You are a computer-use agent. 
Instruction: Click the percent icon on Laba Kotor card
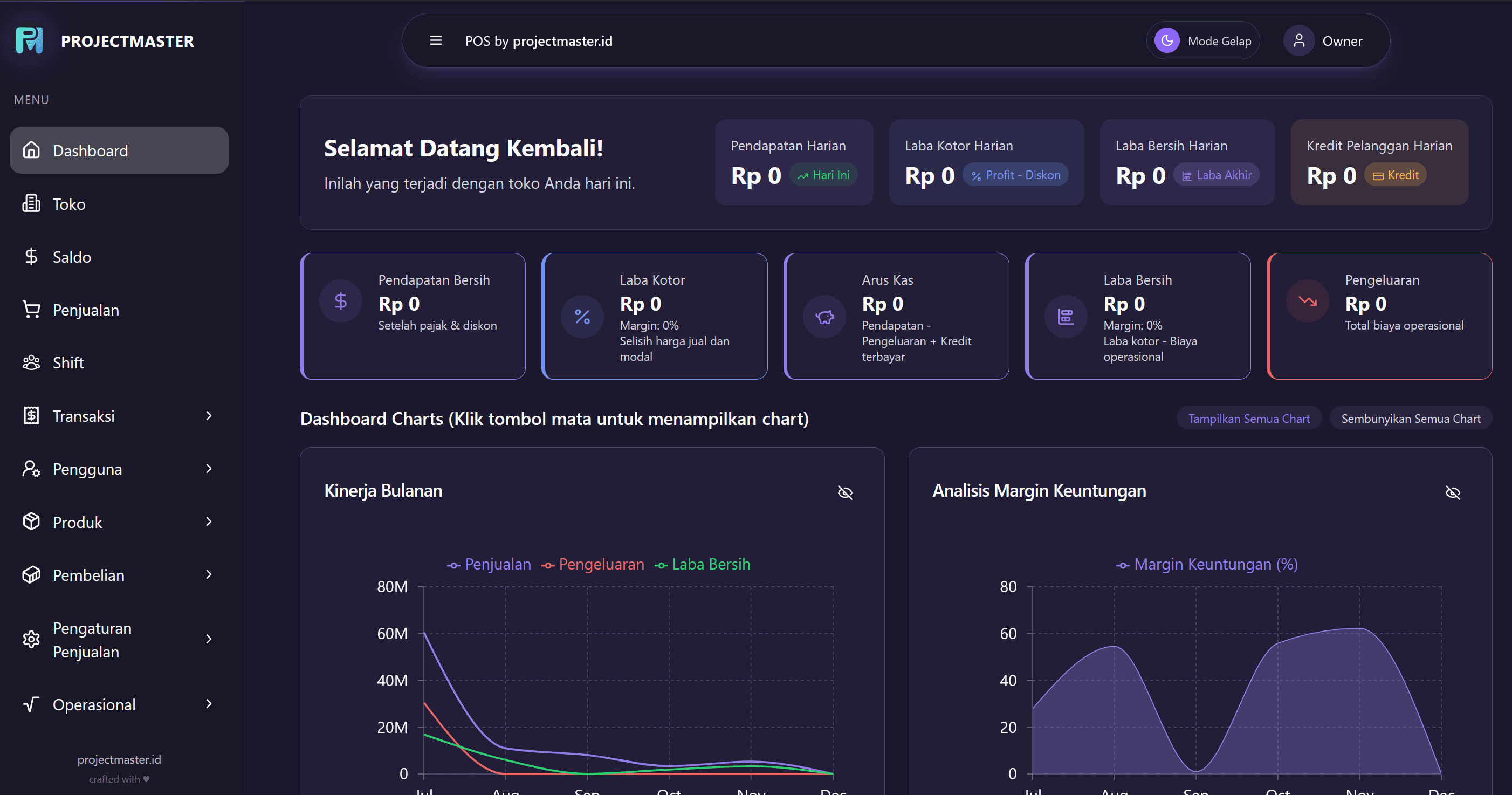point(582,317)
